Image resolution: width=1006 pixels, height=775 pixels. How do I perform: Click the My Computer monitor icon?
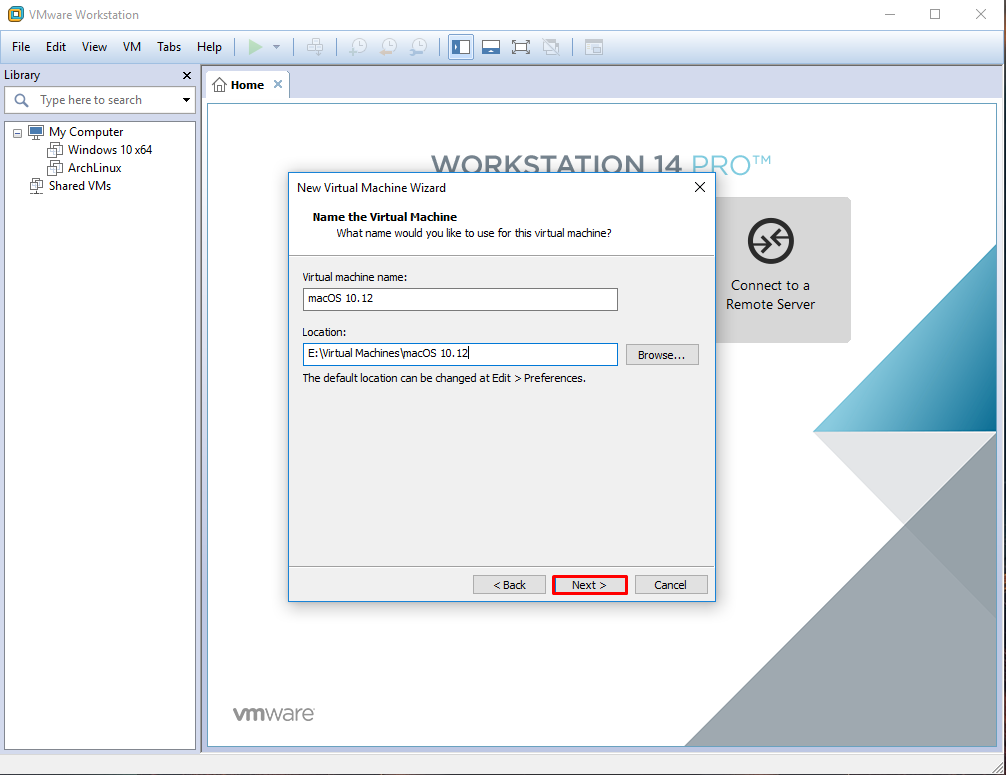tap(36, 132)
